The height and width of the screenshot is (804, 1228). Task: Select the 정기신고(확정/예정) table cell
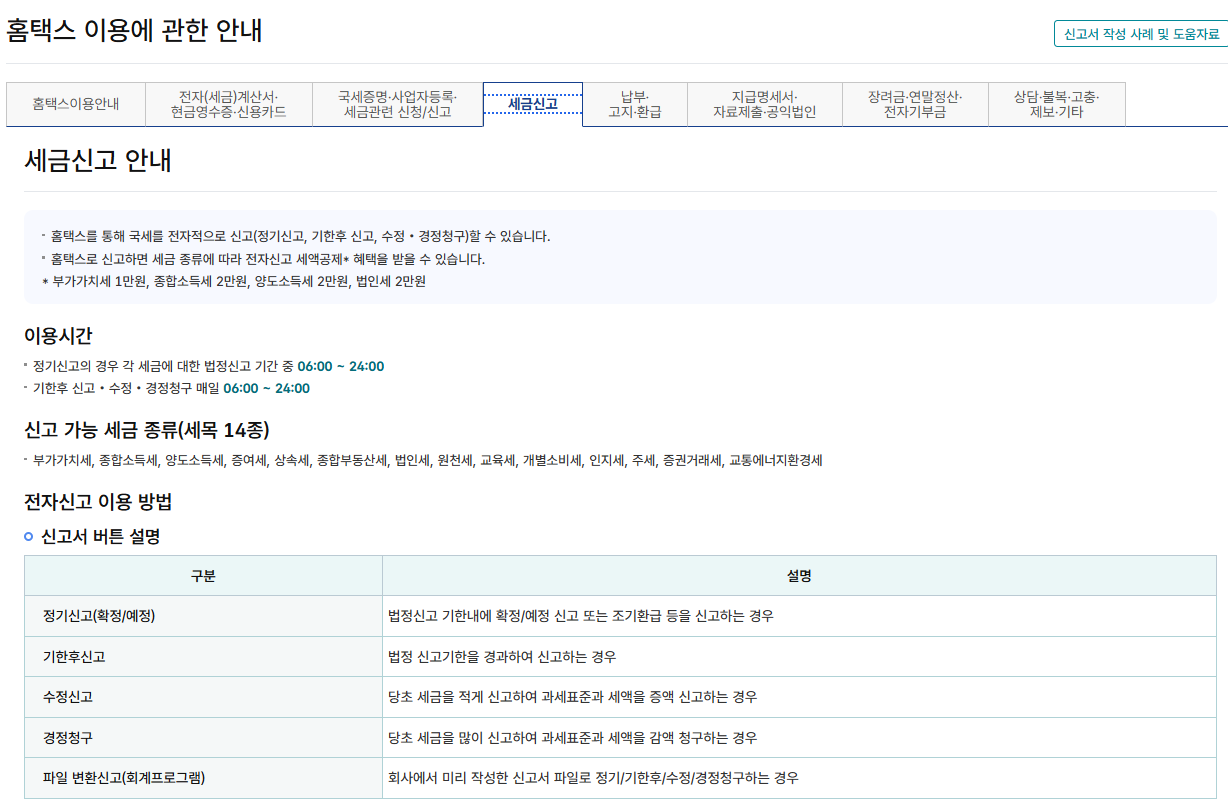click(203, 616)
